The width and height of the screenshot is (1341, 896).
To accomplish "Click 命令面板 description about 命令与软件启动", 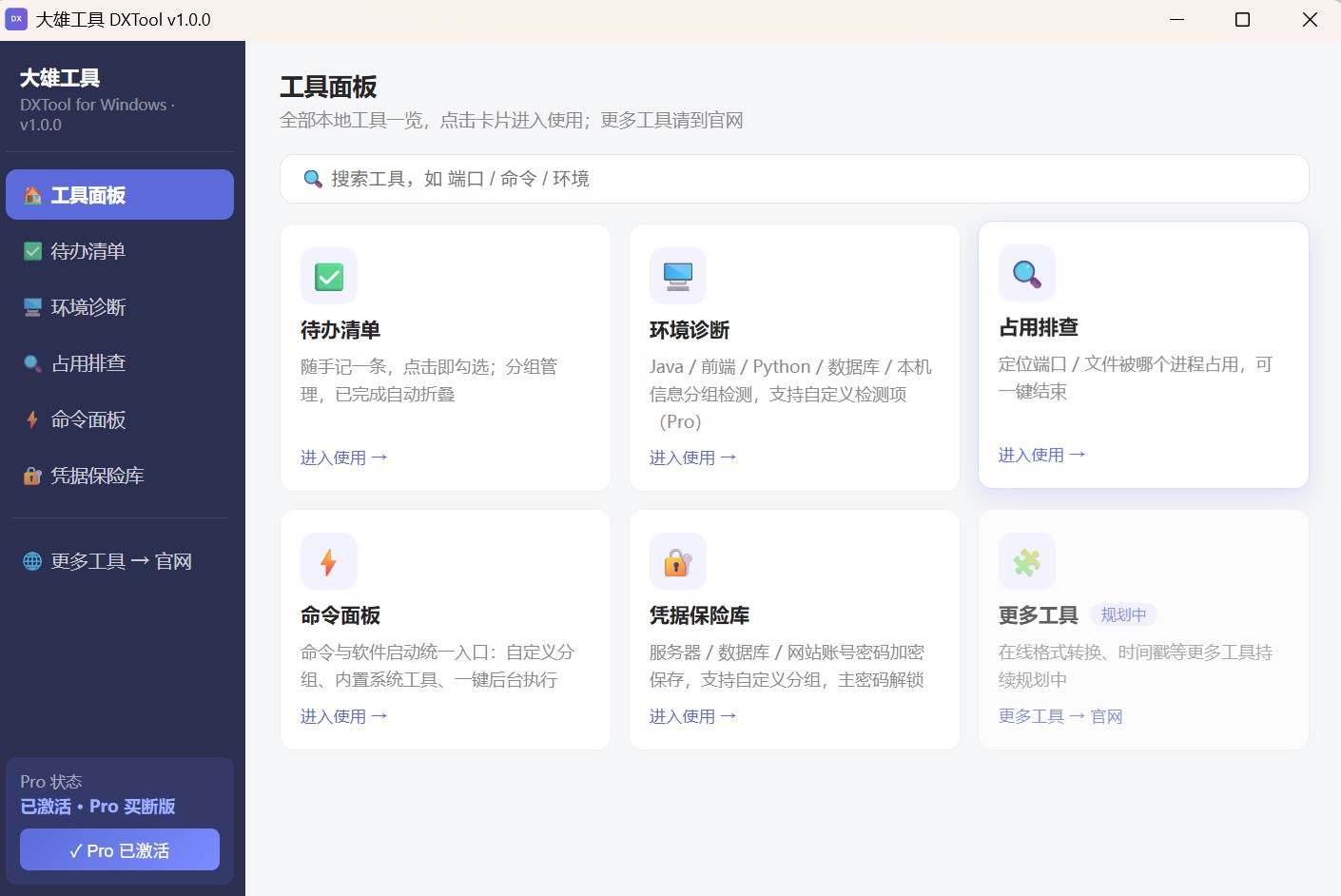I will pos(437,666).
